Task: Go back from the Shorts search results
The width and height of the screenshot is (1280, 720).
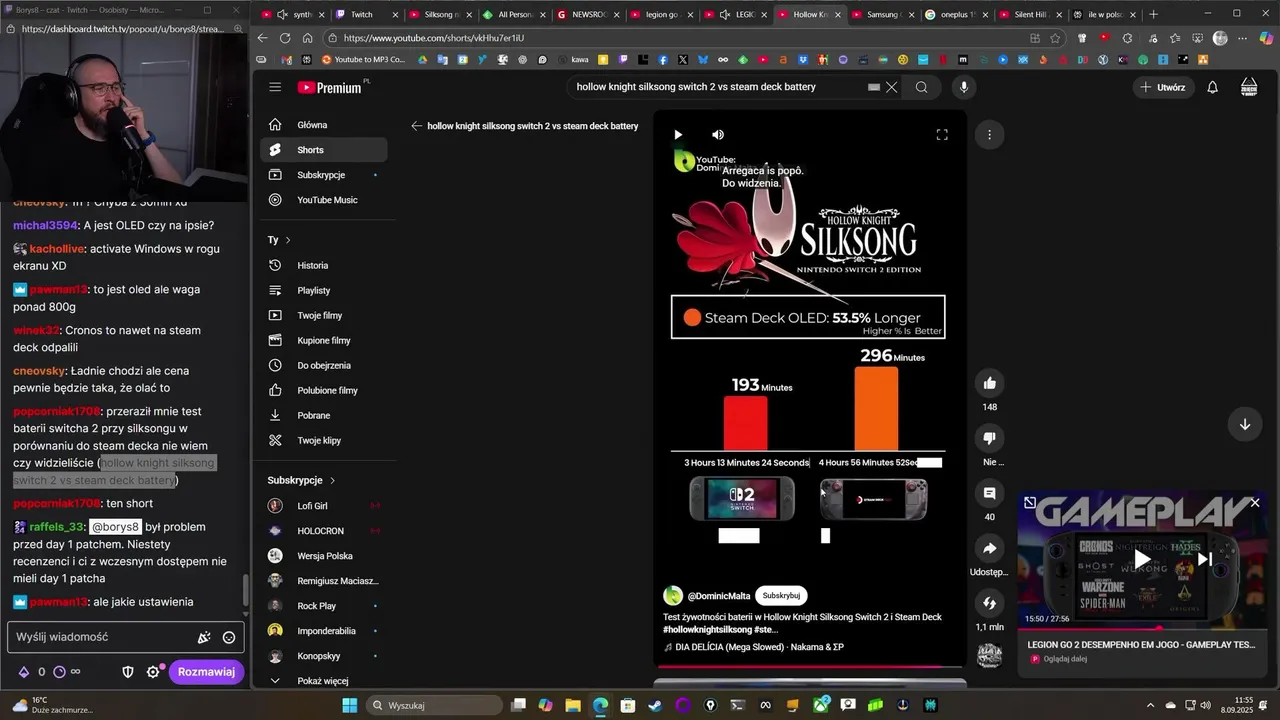Action: tap(416, 126)
